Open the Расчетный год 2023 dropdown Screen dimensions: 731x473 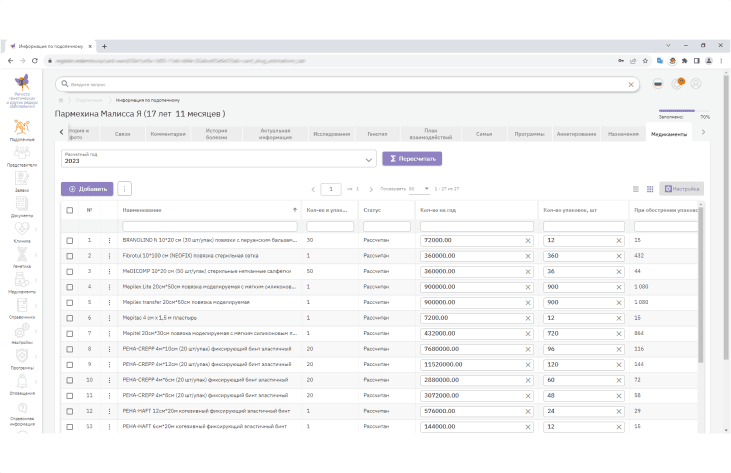219,158
